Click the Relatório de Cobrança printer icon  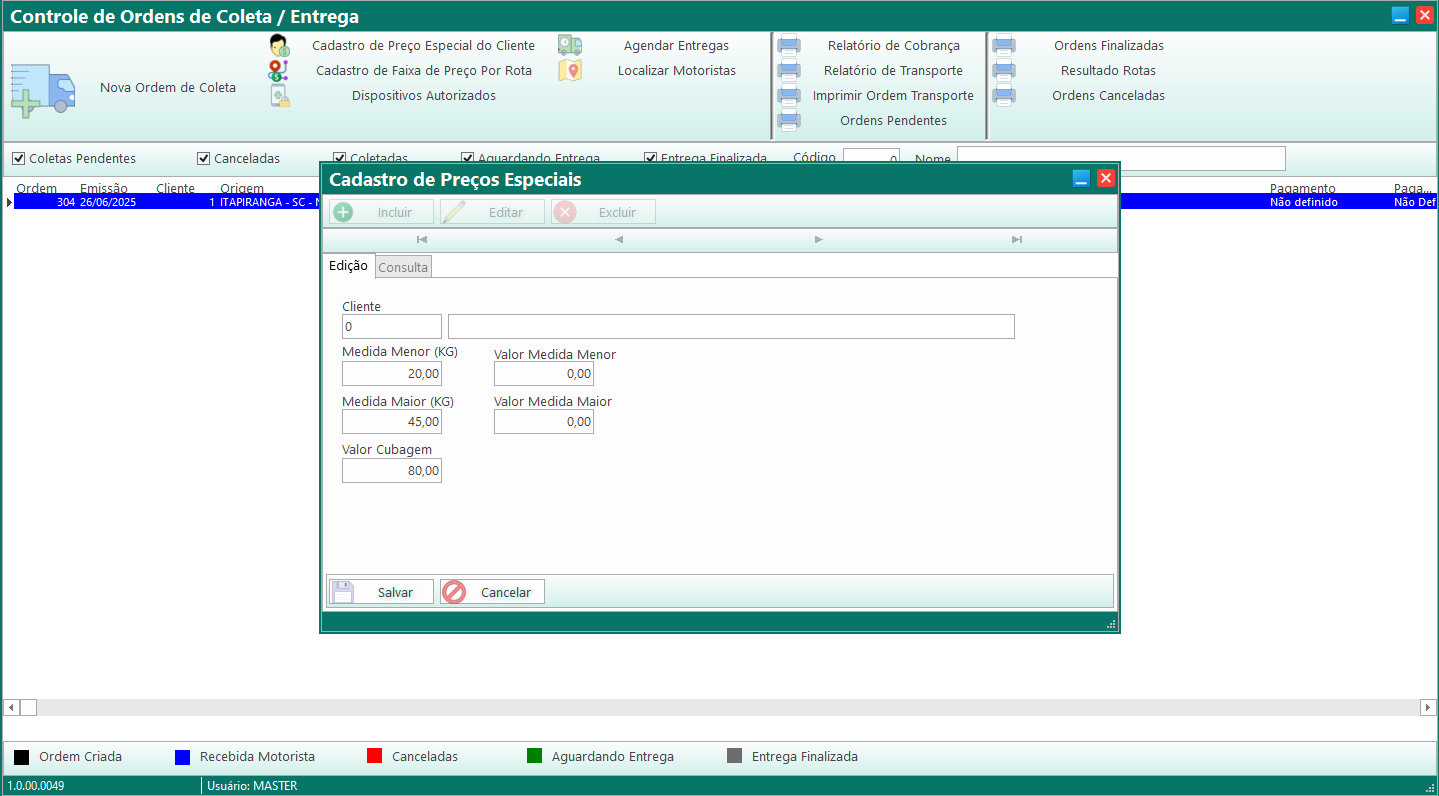[x=789, y=46]
